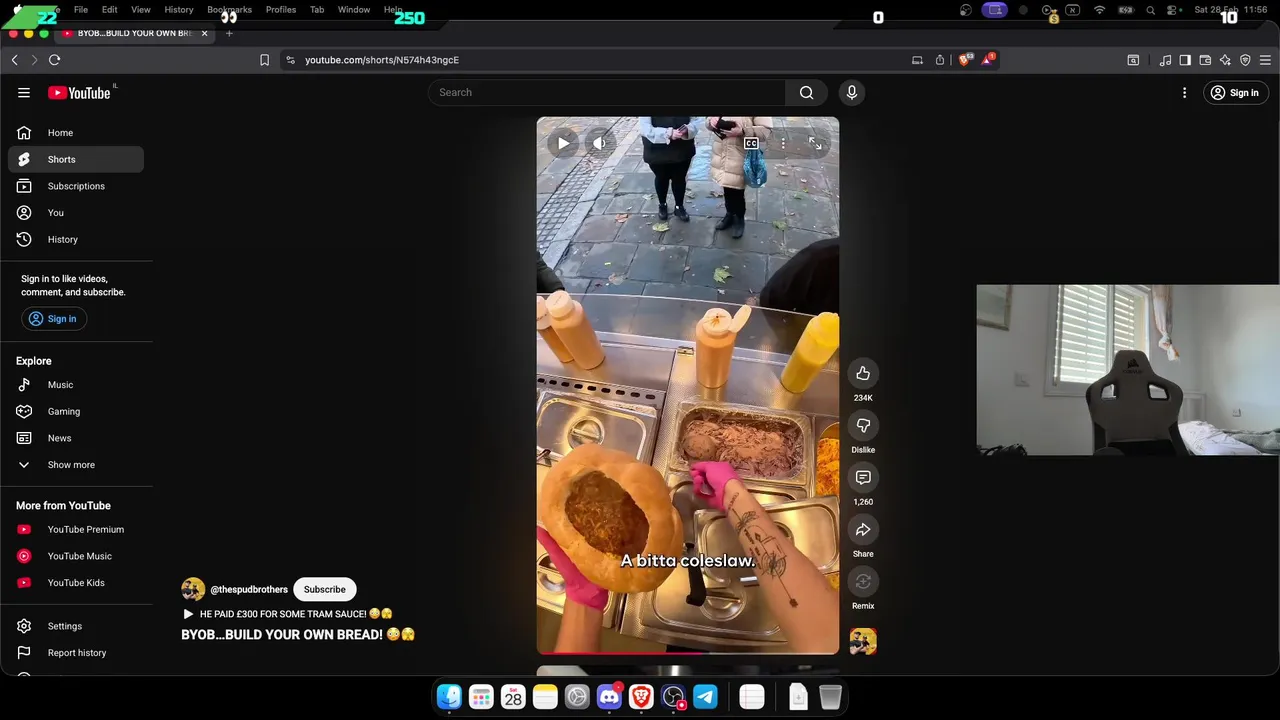Viewport: 1280px width, 720px height.
Task: Open the Short's three-dot more options
Action: (x=783, y=143)
